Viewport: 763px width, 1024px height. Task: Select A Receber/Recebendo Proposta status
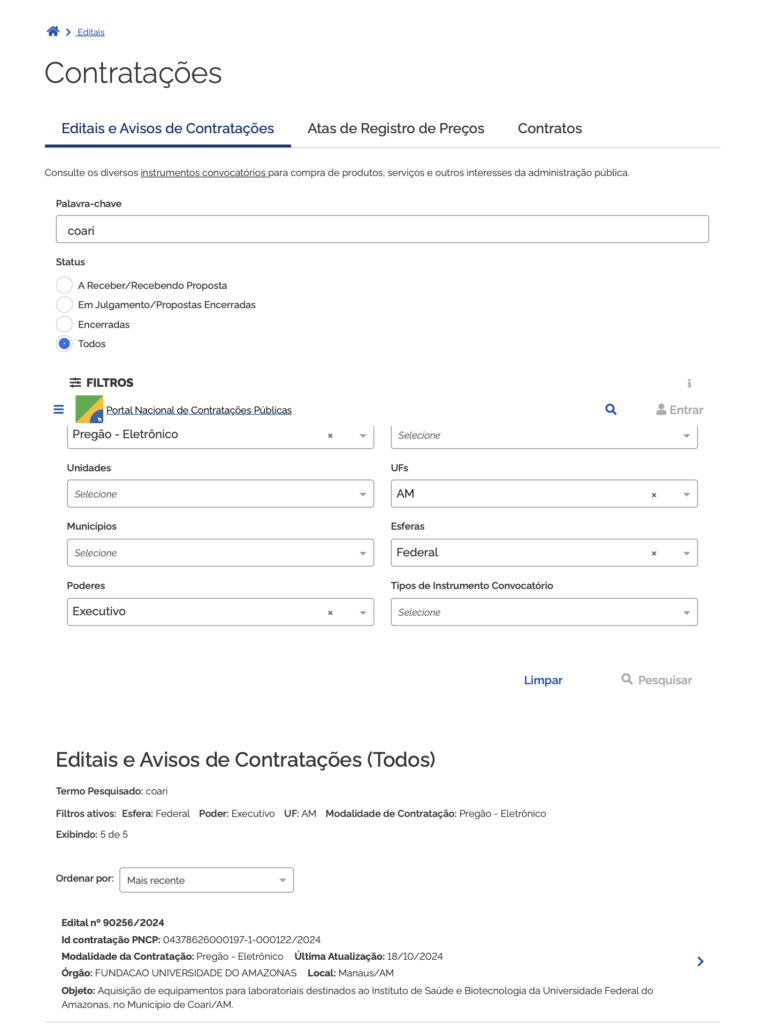(x=65, y=285)
